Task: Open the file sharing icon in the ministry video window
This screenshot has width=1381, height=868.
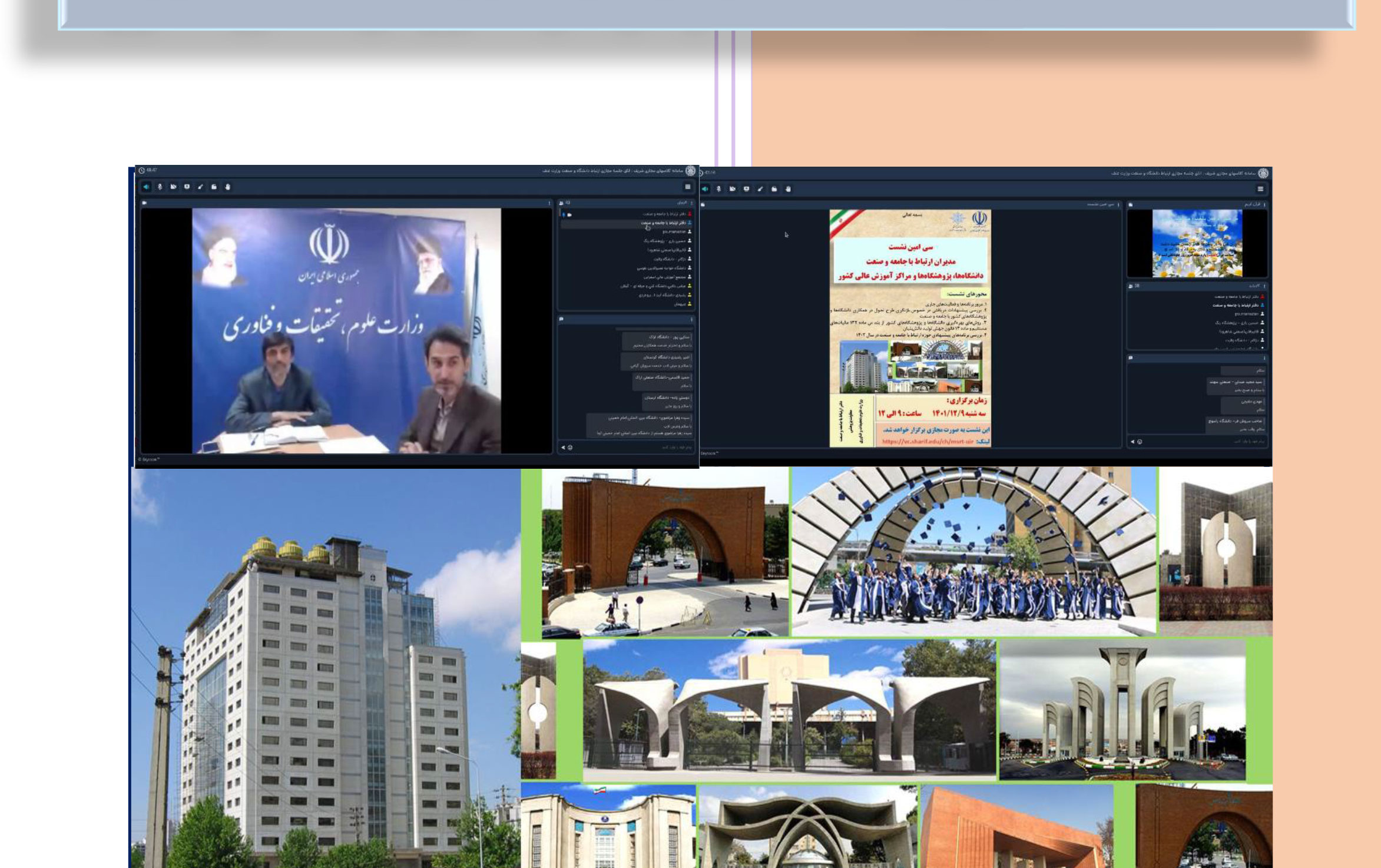Action: (x=214, y=187)
